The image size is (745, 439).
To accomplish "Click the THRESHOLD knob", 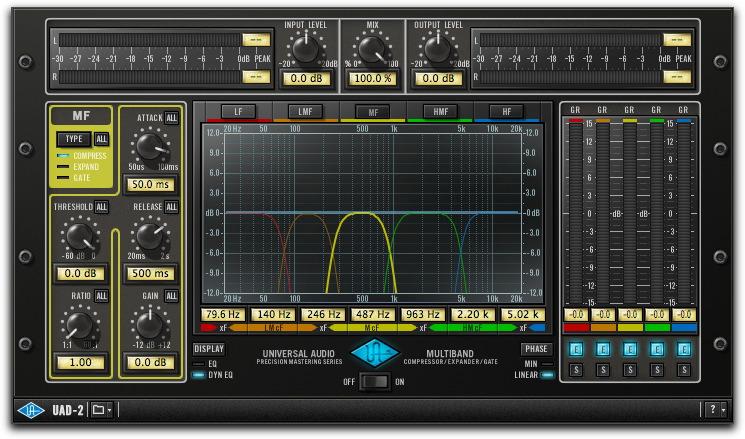I will 80,237.
